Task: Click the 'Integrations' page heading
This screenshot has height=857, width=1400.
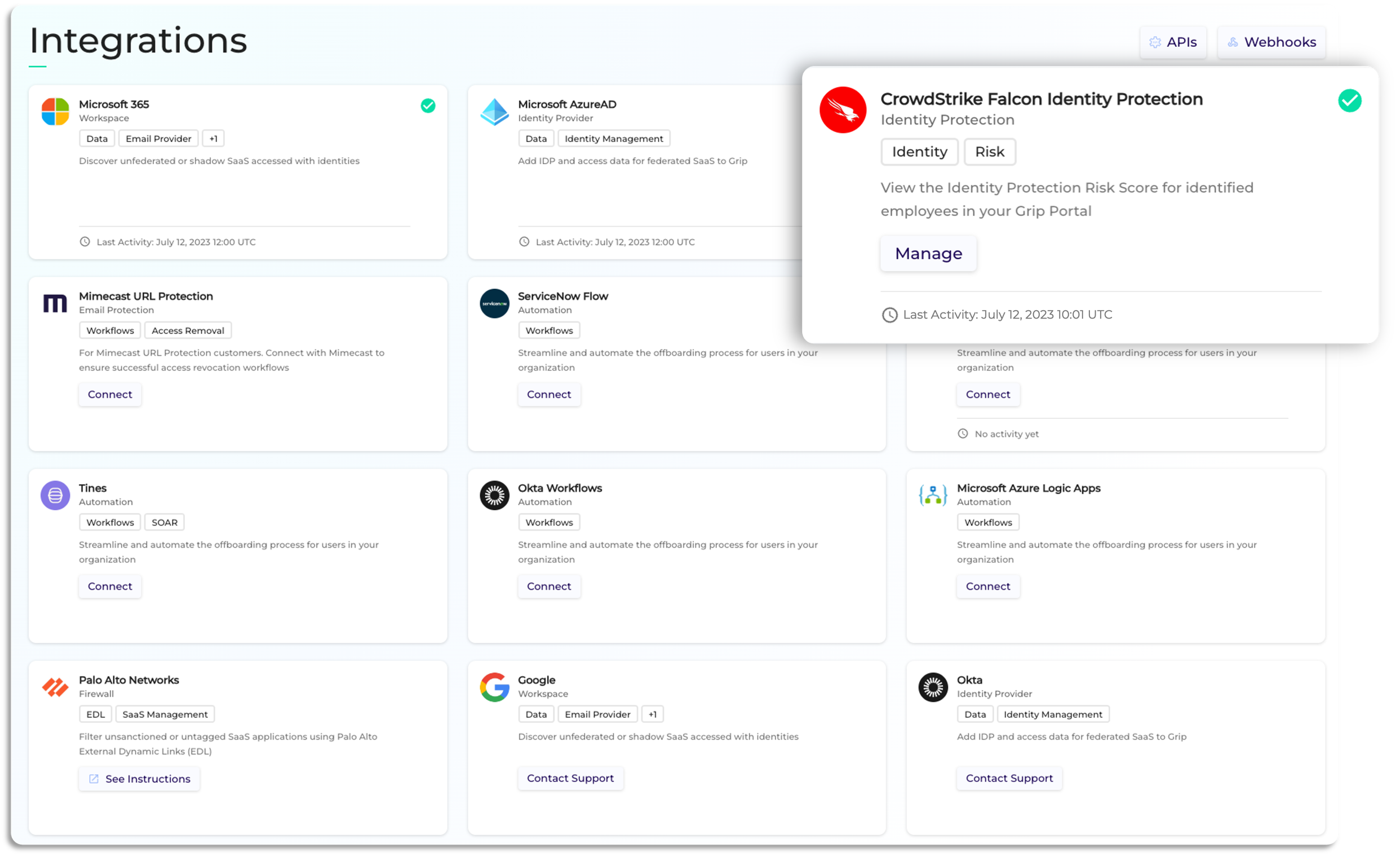Action: [x=139, y=41]
